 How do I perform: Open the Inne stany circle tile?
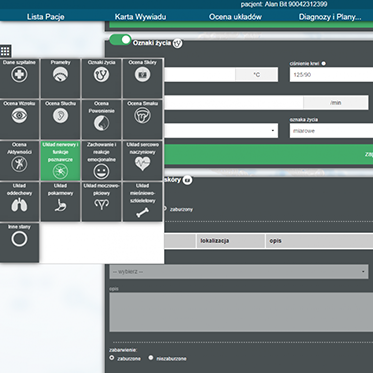[x=19, y=243]
